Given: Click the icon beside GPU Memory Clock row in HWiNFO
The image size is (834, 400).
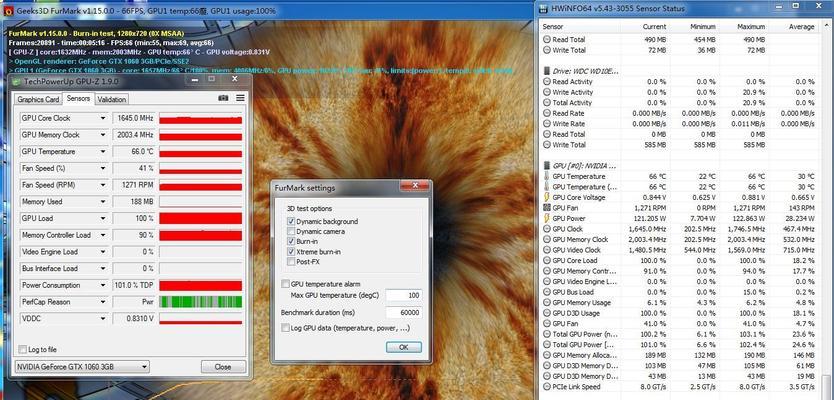Looking at the screenshot, I should [547, 239].
